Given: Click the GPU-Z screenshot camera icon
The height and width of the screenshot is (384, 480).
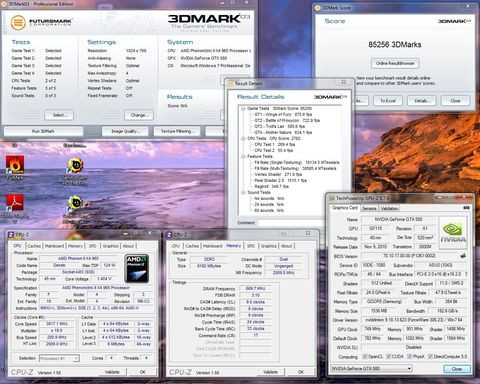Looking at the screenshot, I should click(x=466, y=208).
